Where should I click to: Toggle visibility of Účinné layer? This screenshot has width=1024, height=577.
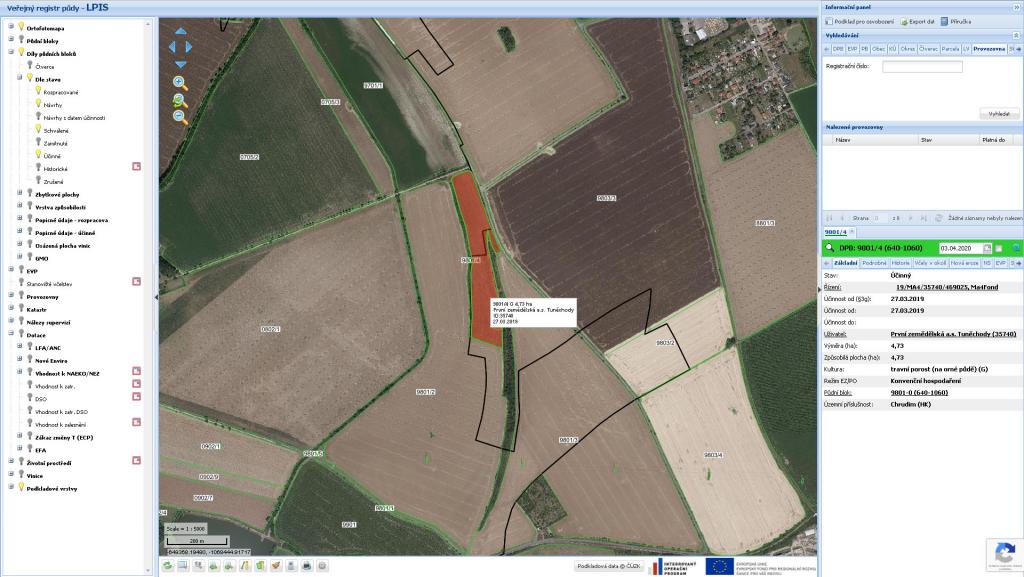click(37, 155)
